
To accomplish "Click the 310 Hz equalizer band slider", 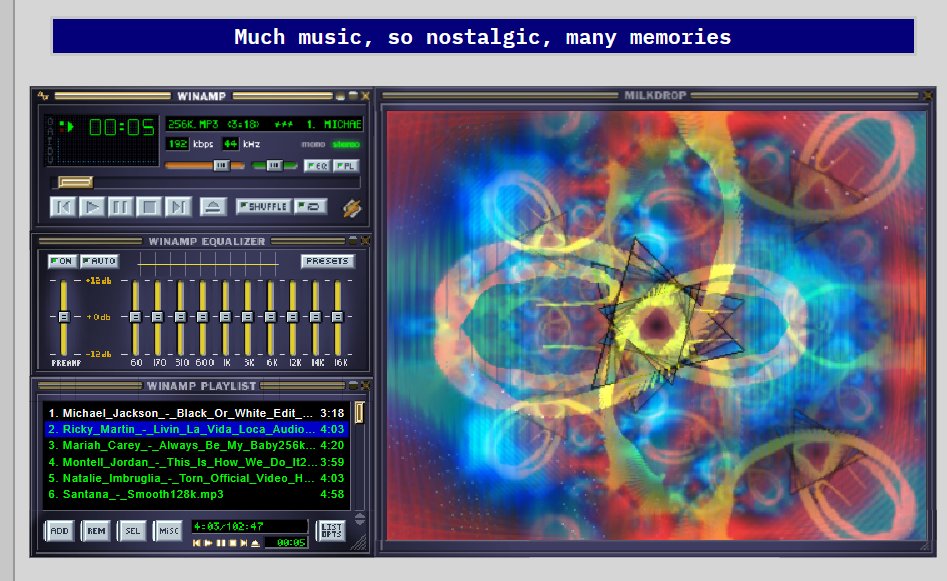I will [x=180, y=317].
